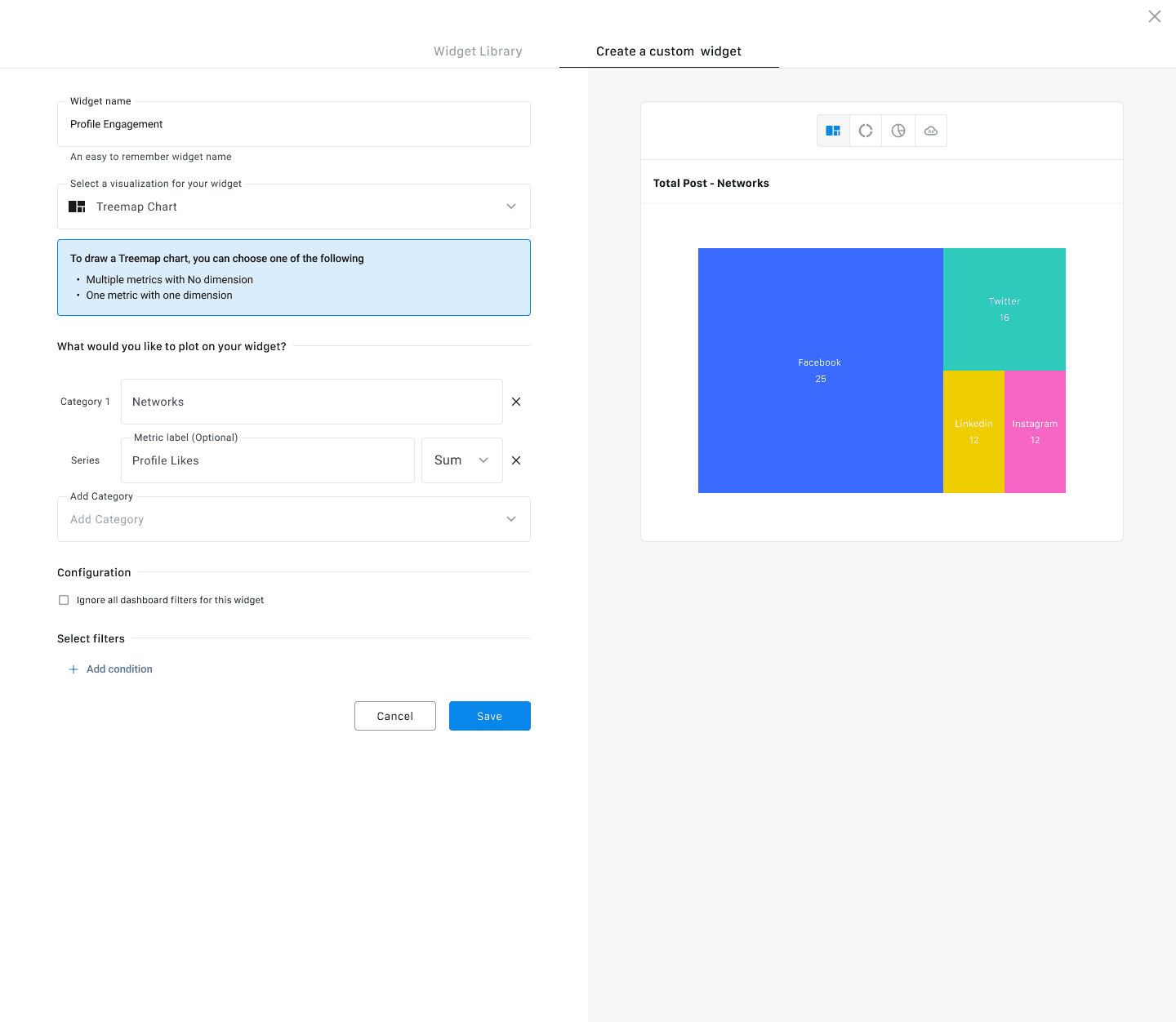Save the custom widget

tap(489, 716)
